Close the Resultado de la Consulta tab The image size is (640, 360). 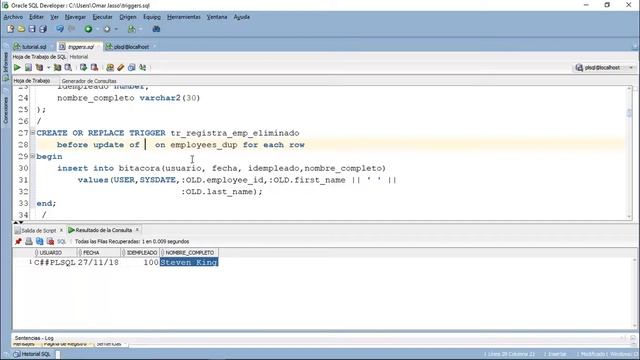click(137, 230)
